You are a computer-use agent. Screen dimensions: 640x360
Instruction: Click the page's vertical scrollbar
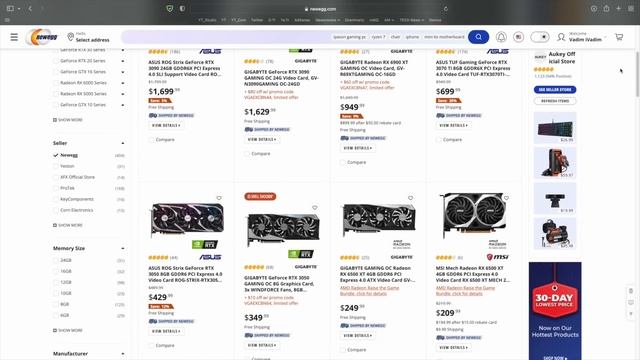point(637,73)
